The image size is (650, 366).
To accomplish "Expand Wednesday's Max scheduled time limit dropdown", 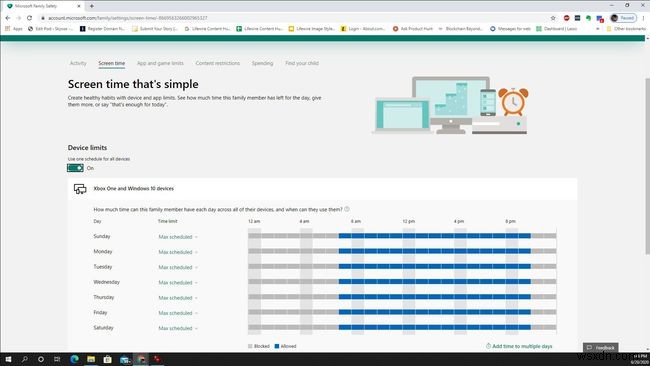I will coord(178,283).
